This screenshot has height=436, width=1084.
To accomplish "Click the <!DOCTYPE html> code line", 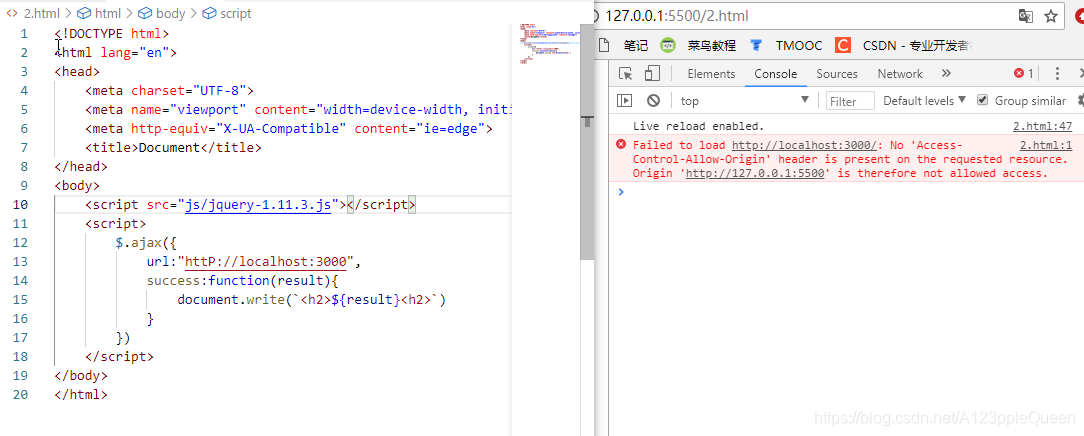I will [112, 34].
